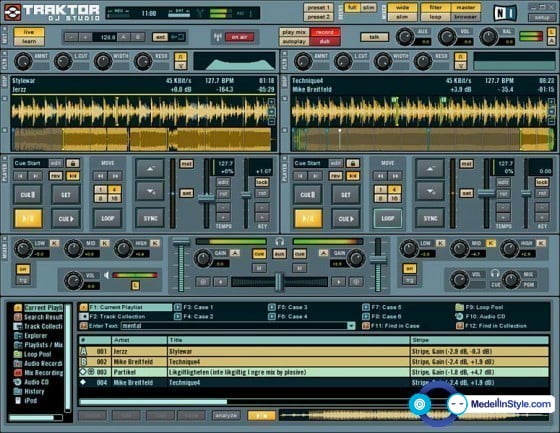Click the Deck A play/pause button
560x433 pixels.
[28, 218]
